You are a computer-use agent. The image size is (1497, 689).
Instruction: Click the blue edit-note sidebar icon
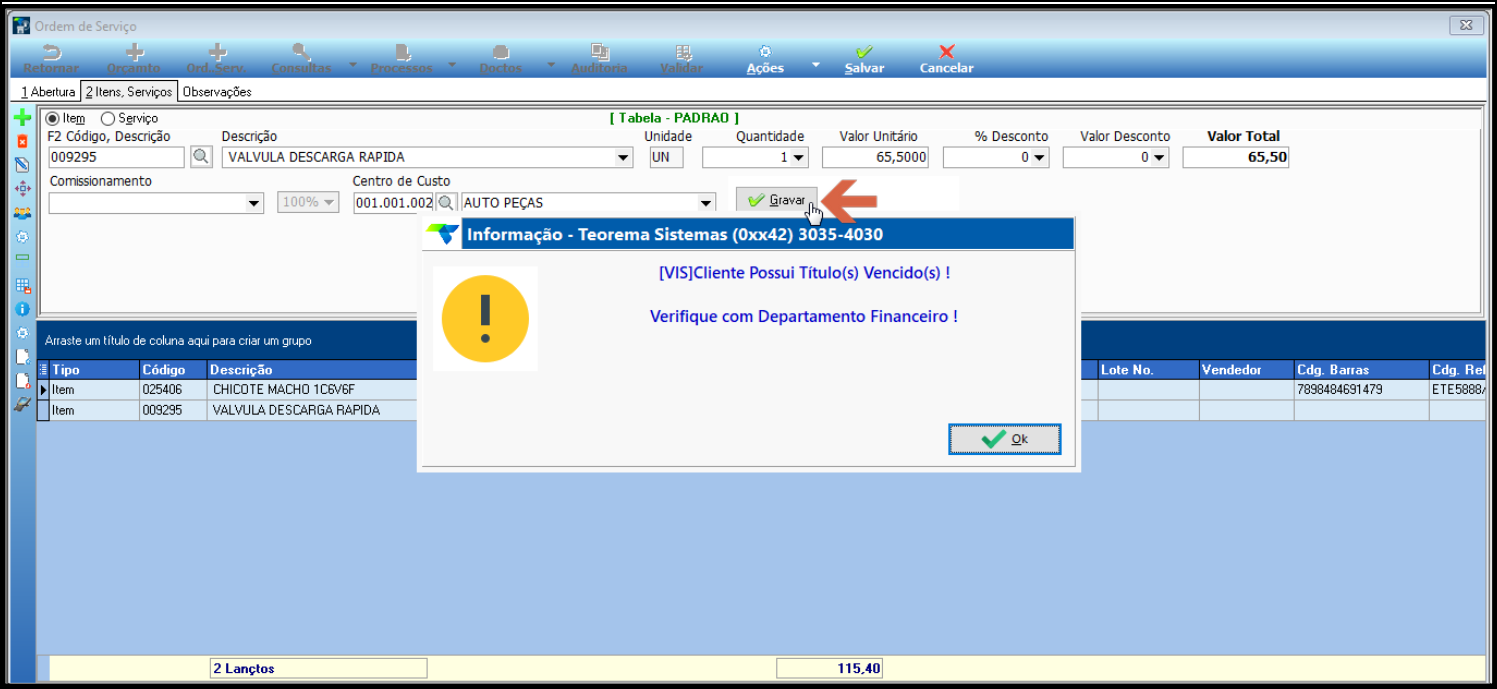tap(22, 165)
